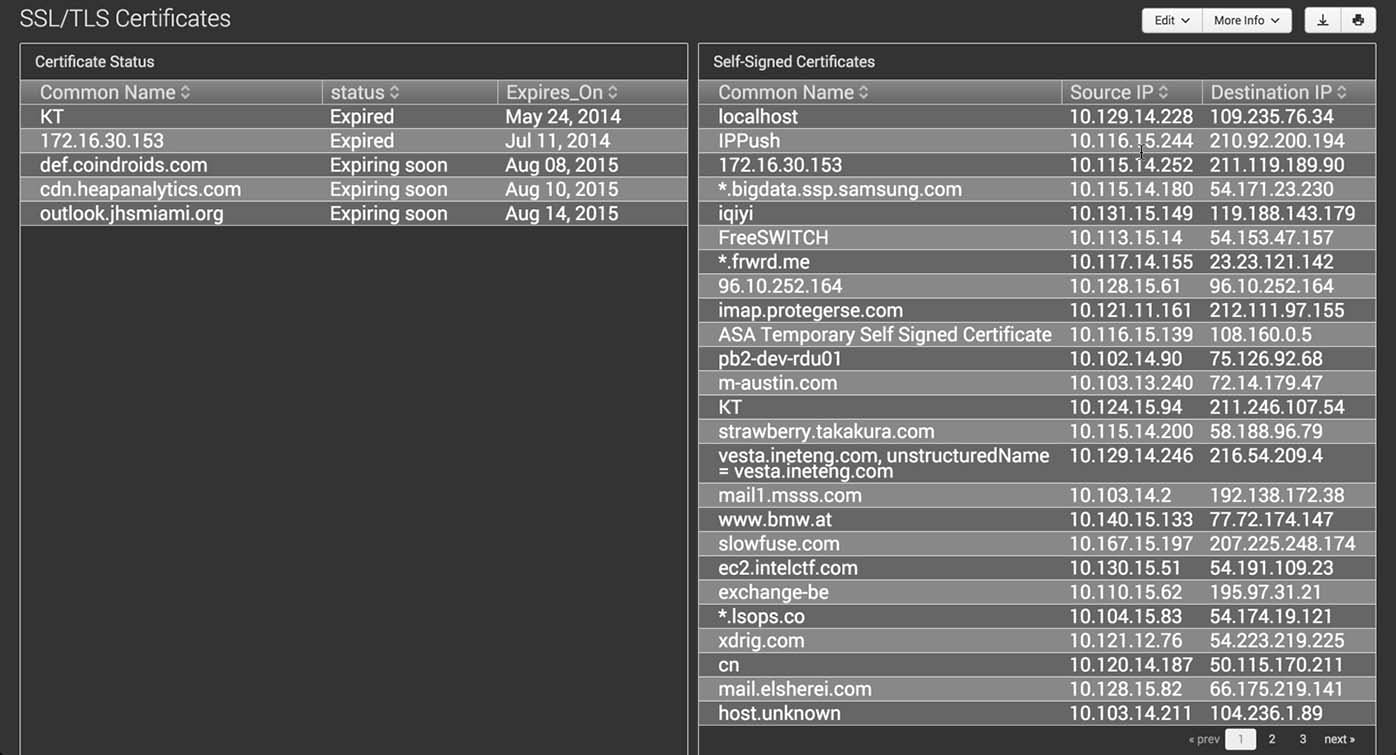Click destination IP 211.246.107.54

pos(1277,407)
